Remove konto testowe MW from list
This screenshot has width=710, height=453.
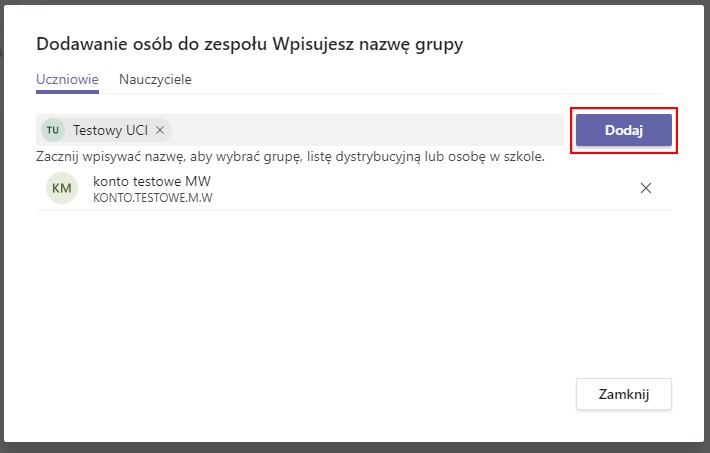pyautogui.click(x=646, y=188)
